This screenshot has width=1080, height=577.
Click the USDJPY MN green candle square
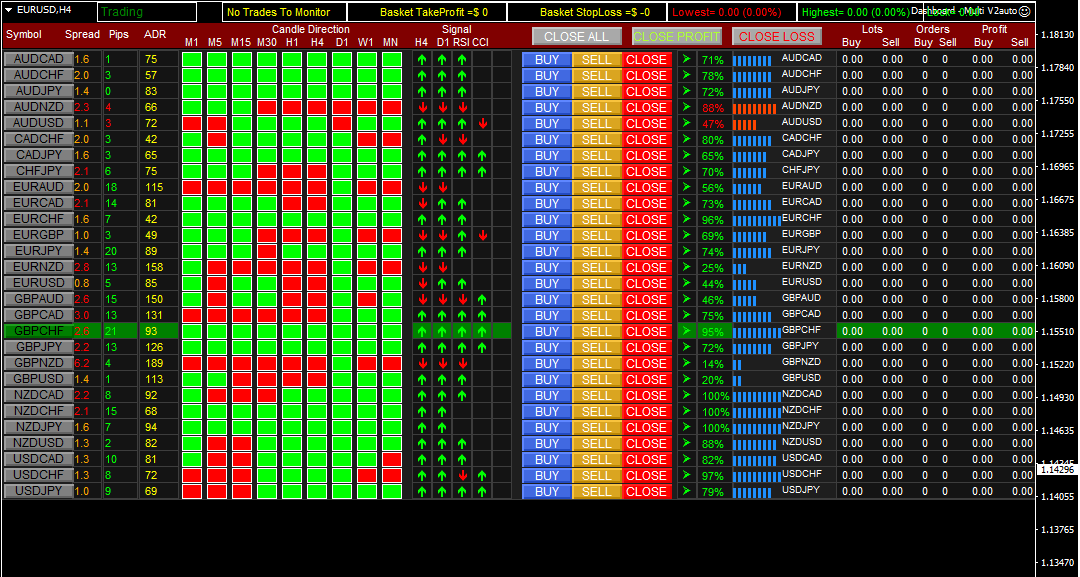point(391,491)
